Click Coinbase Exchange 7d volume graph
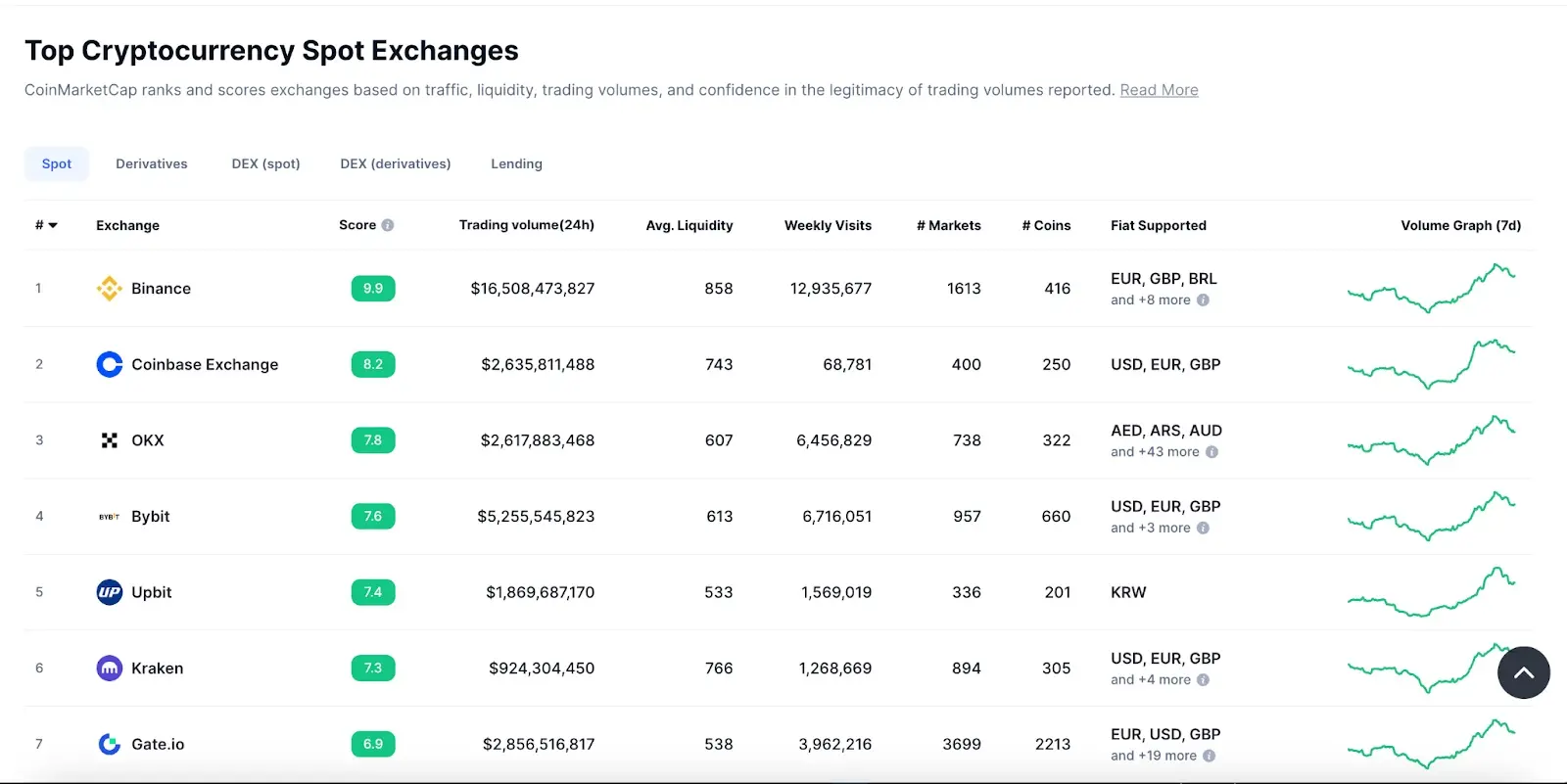Viewport: 1567px width, 784px height. coord(1432,364)
